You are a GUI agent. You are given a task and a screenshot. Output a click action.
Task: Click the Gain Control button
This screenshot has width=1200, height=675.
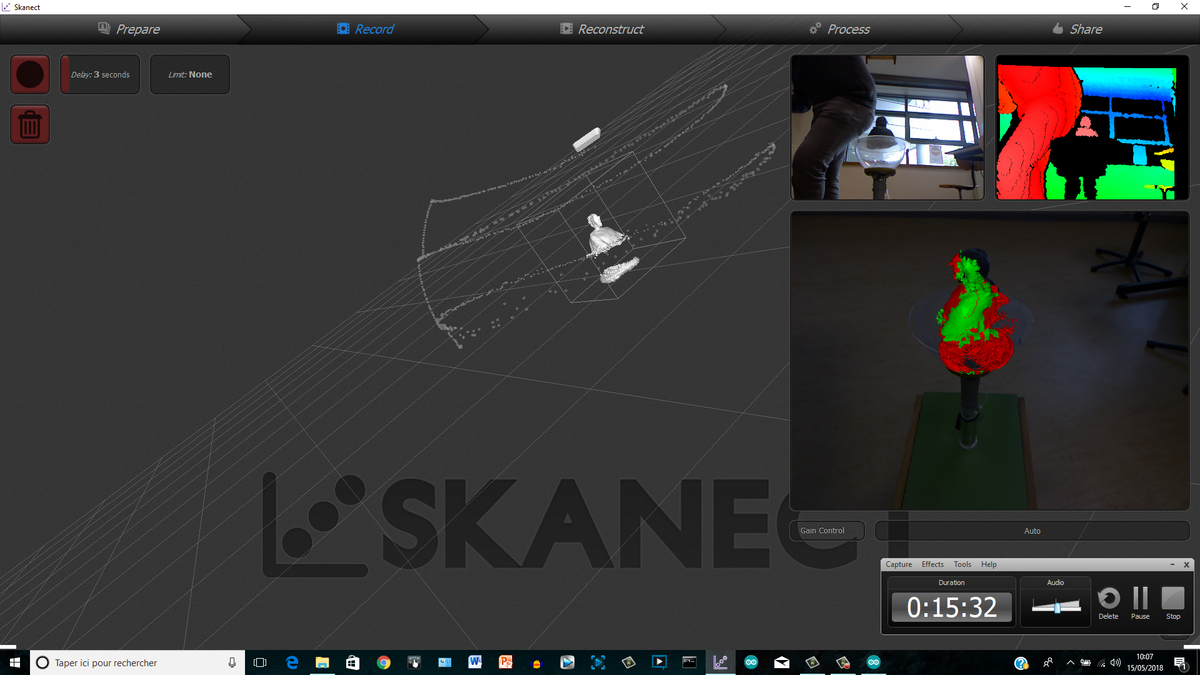coord(826,531)
